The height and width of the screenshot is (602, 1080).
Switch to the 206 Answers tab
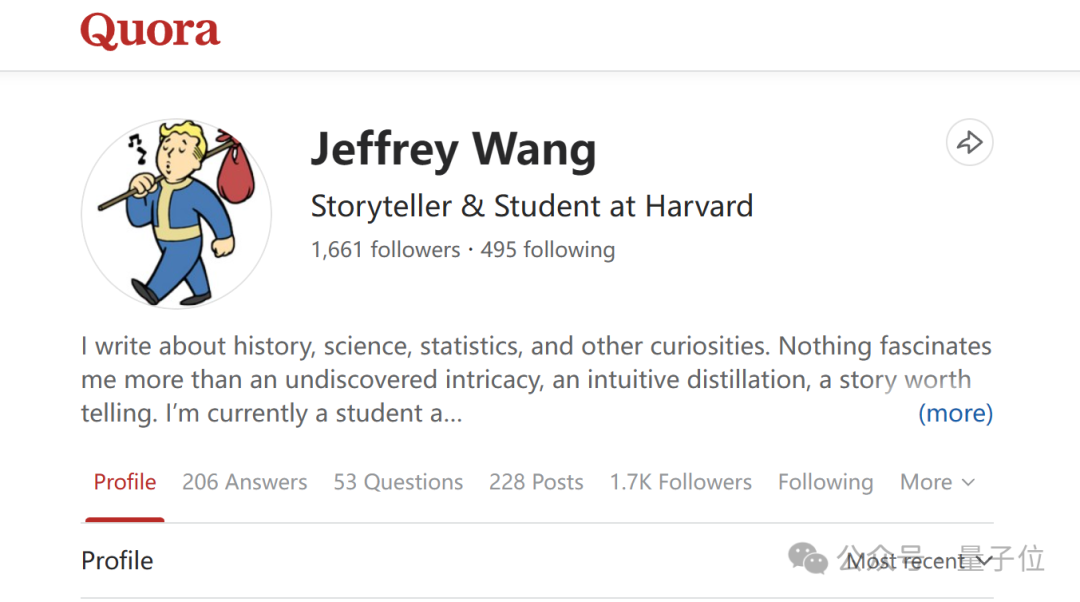[x=245, y=481]
